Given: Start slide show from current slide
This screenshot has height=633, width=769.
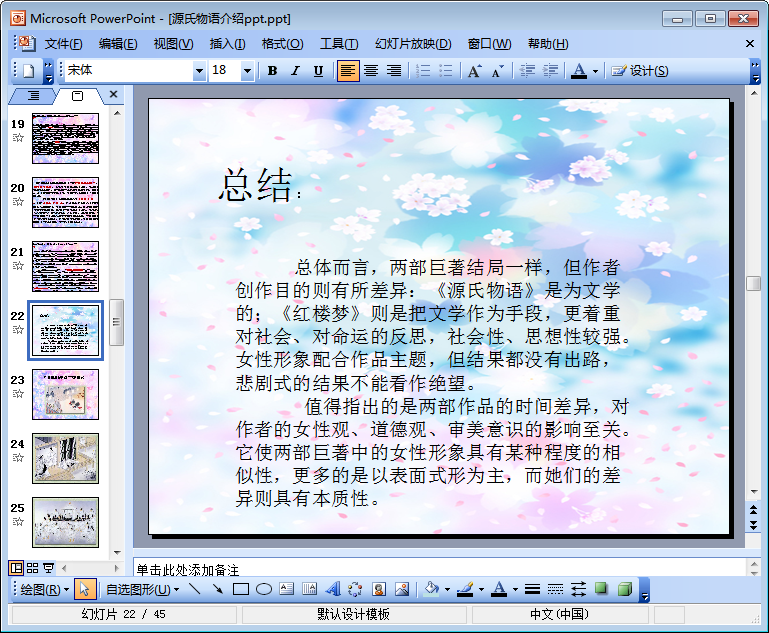Looking at the screenshot, I should click(49, 568).
